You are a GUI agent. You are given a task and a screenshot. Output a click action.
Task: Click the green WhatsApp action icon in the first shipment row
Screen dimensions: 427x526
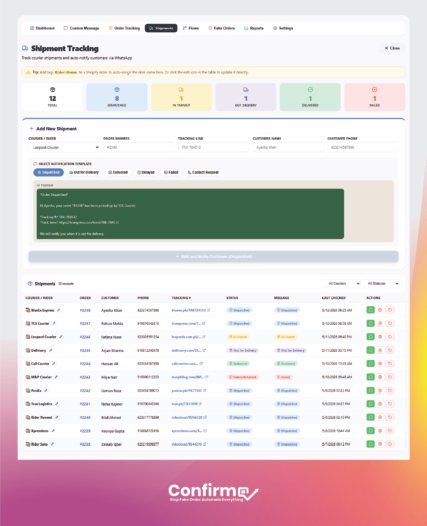(370, 310)
